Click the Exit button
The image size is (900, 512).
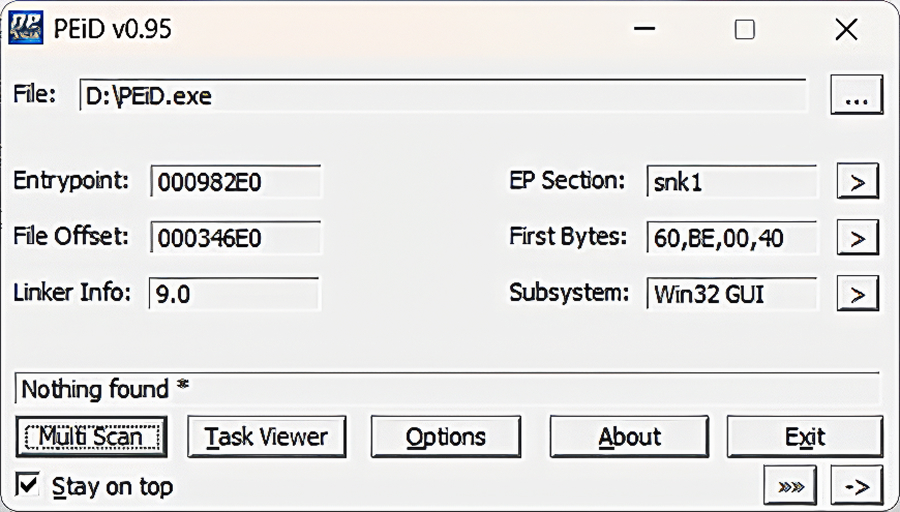(805, 437)
